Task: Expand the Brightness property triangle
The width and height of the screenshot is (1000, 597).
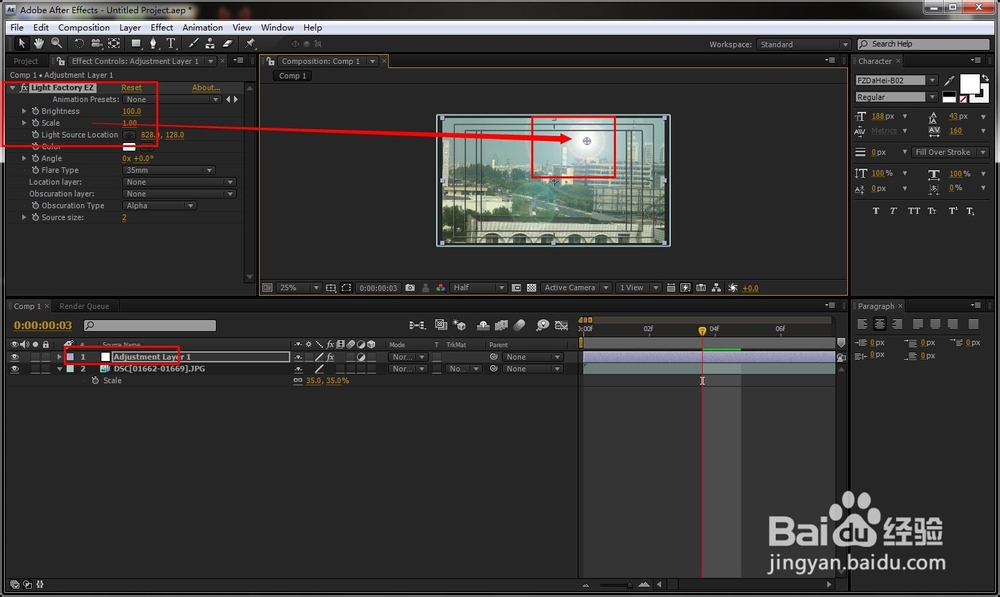Action: coord(24,111)
